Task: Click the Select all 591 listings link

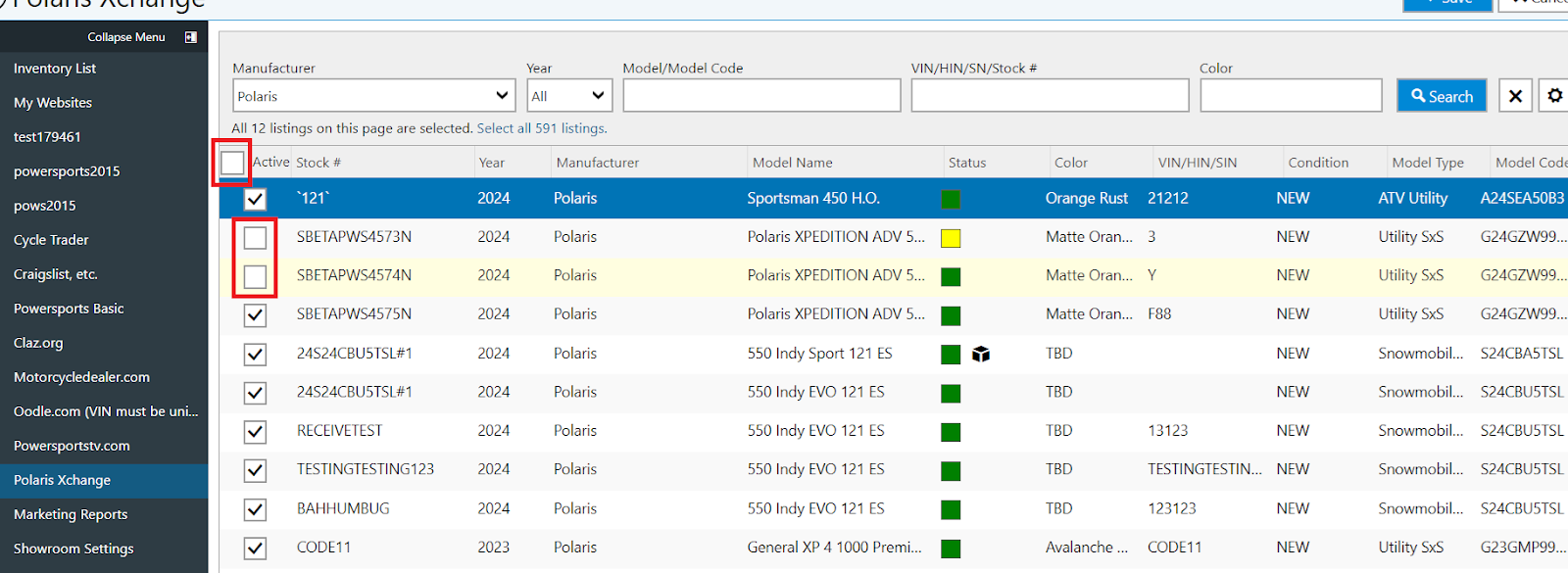Action: point(542,128)
